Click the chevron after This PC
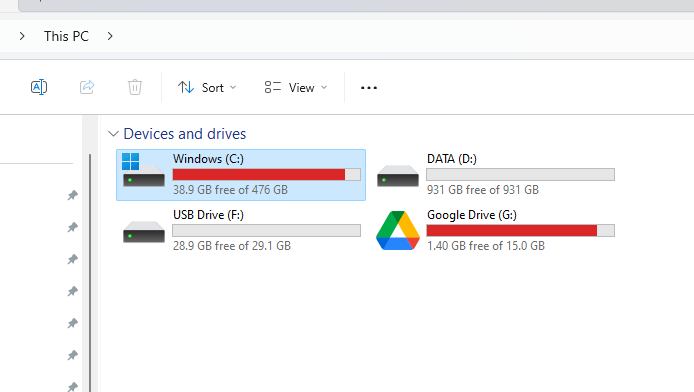Screen dimensions: 694x392 coord(110,36)
